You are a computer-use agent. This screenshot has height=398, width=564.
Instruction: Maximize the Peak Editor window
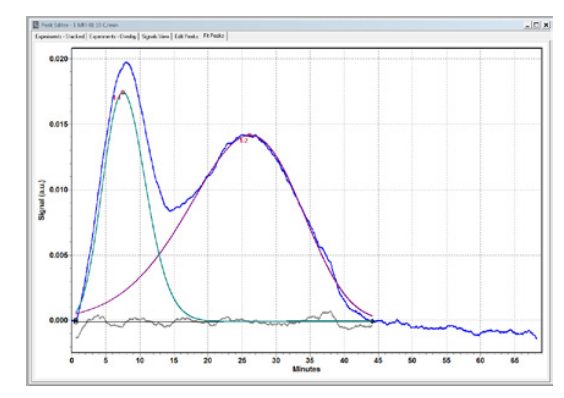tap(536, 25)
